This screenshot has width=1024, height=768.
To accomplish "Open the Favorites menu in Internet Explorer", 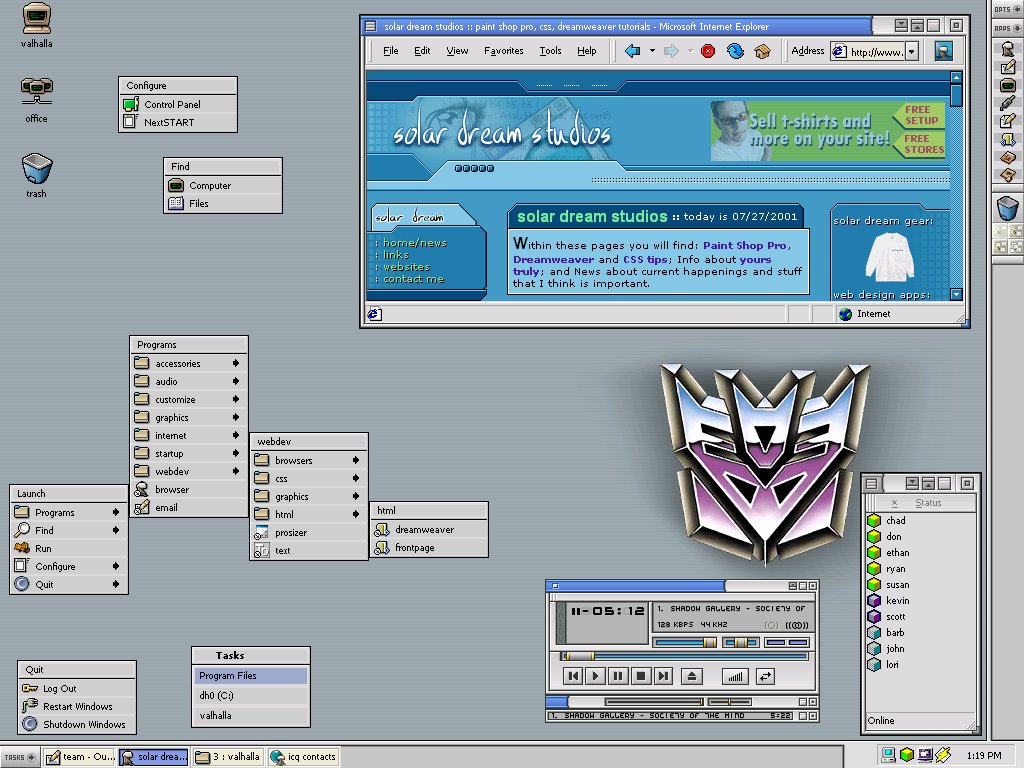I will [504, 51].
